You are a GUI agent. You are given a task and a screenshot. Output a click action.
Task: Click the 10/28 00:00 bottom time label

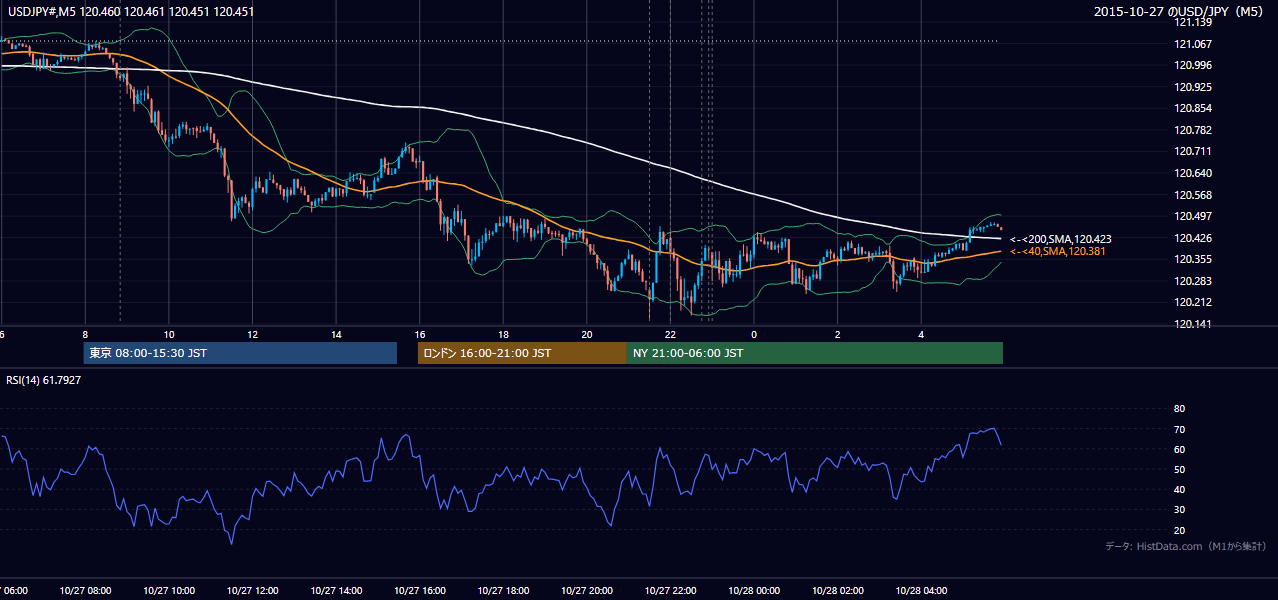[x=754, y=591]
